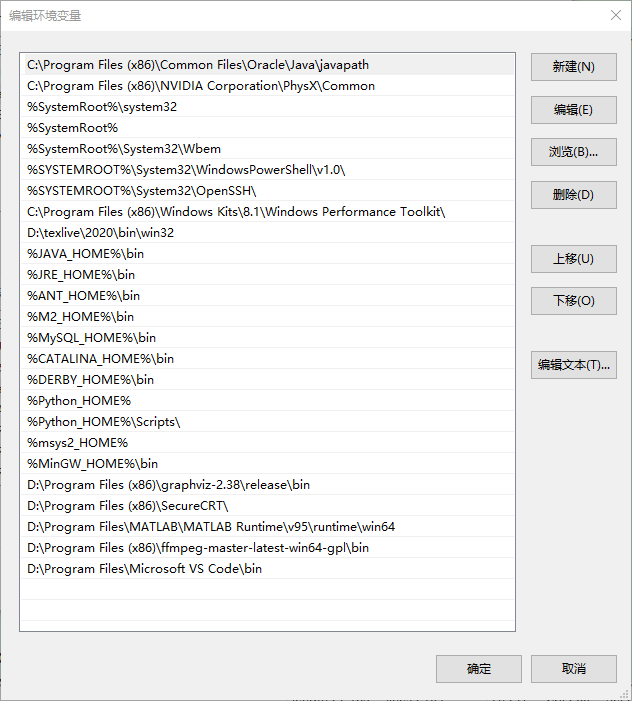Select the %msys2_HOME% entry
Screen dimensions: 632x701
[x=267, y=443]
